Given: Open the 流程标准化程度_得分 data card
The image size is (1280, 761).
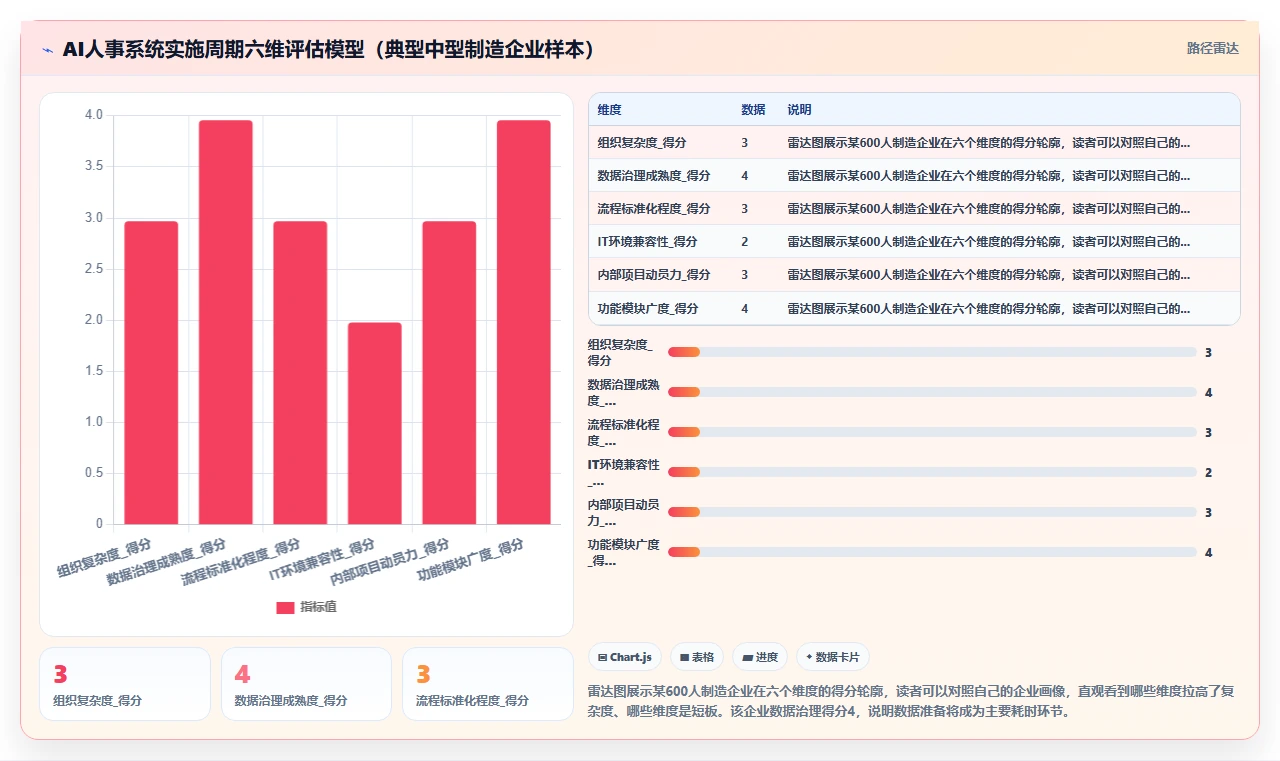Looking at the screenshot, I should point(488,684).
